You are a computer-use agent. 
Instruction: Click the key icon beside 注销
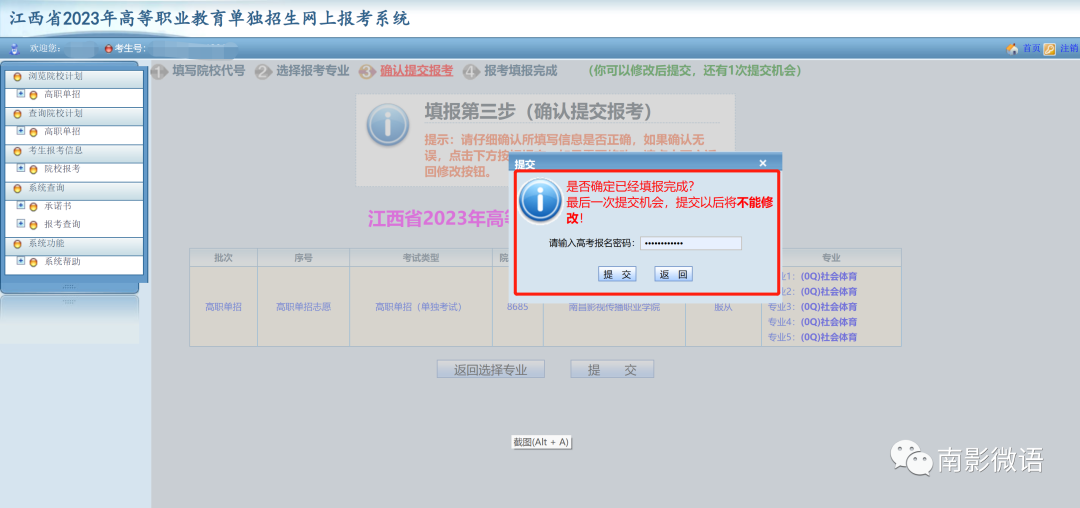(1050, 49)
